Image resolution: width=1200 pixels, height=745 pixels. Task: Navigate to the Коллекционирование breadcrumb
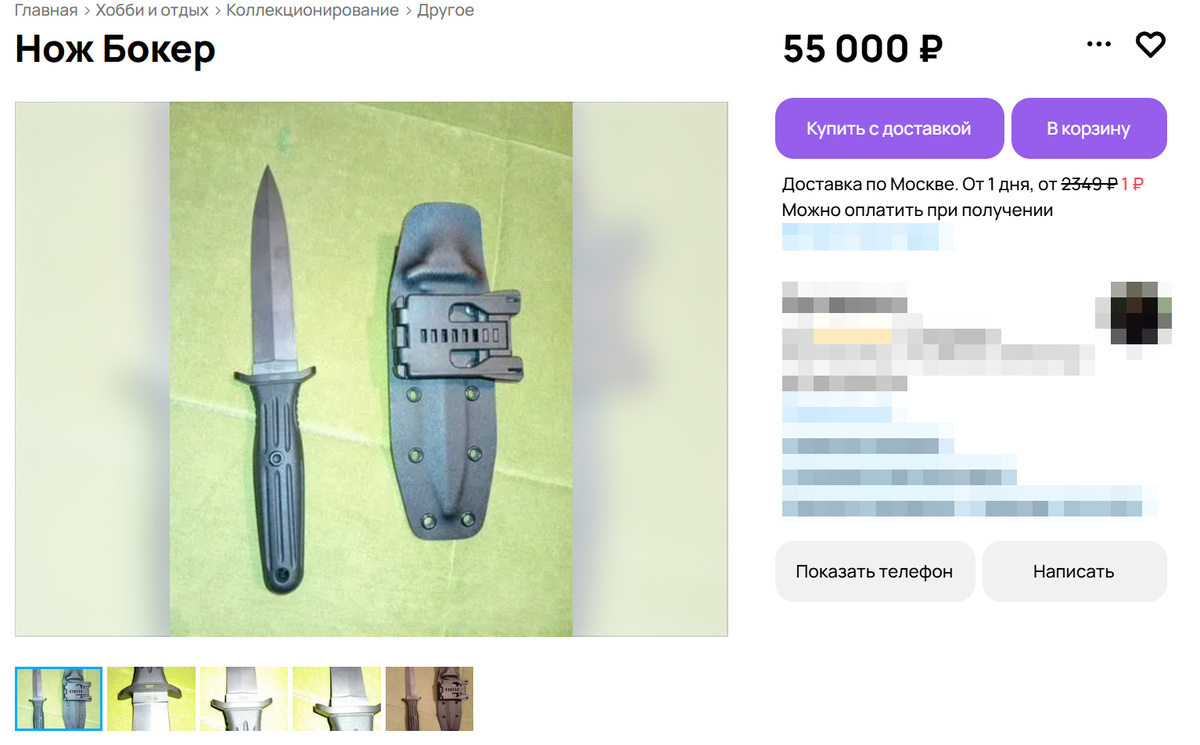pyautogui.click(x=313, y=11)
